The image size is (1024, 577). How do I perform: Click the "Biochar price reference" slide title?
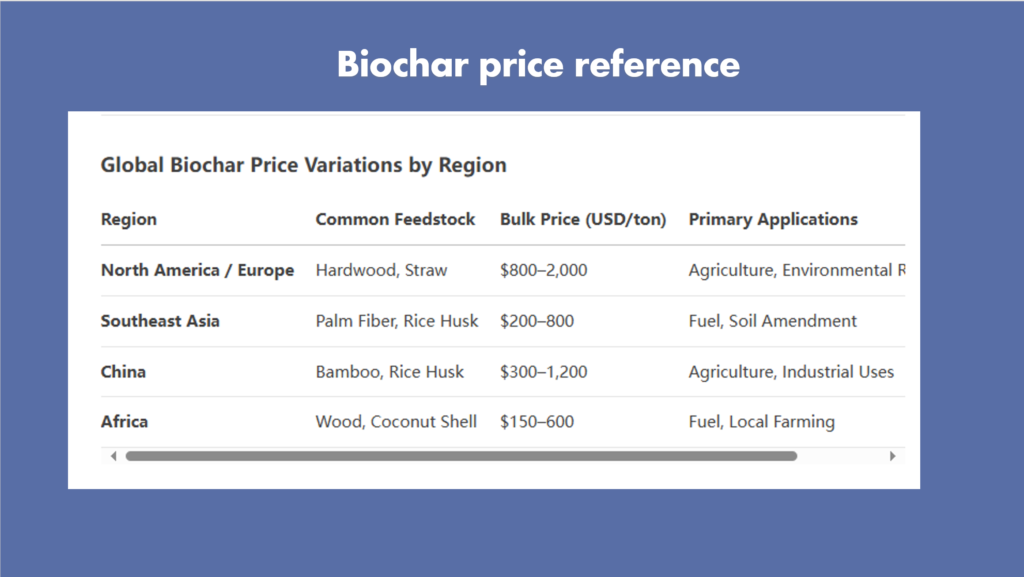[x=538, y=64]
